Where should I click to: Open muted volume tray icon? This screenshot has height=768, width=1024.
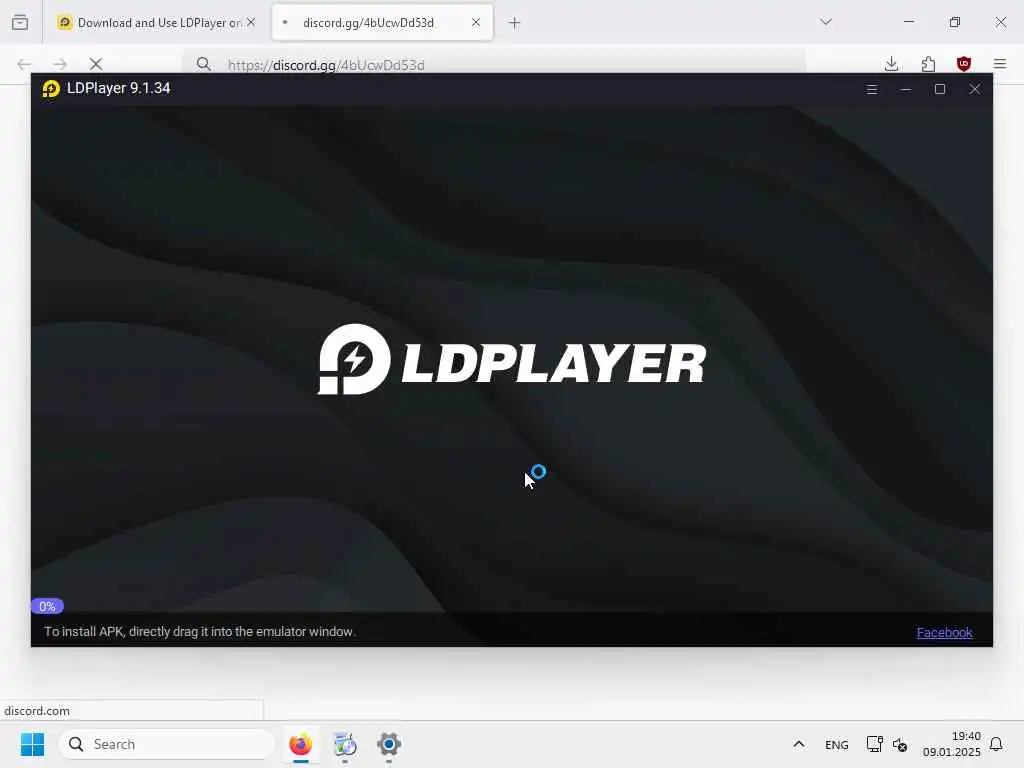click(900, 744)
